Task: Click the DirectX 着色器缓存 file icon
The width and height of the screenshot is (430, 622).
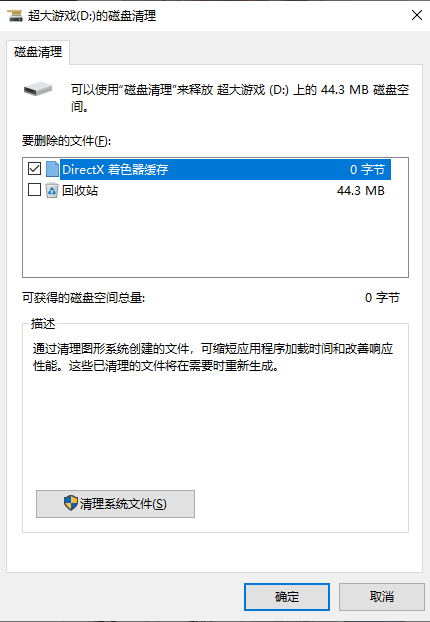Action: click(x=52, y=169)
